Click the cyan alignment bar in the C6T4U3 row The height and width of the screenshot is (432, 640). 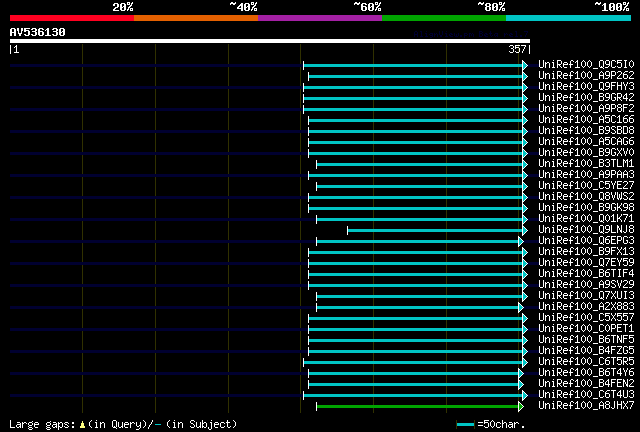[416, 395]
